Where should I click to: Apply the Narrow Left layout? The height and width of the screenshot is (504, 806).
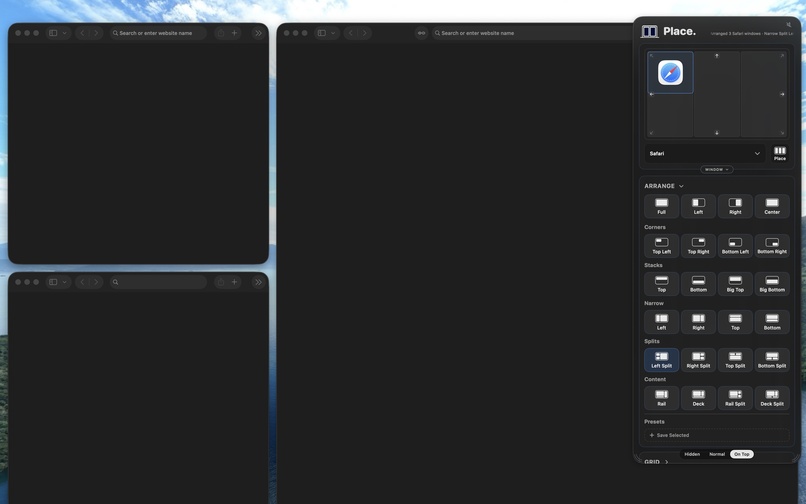(x=661, y=322)
